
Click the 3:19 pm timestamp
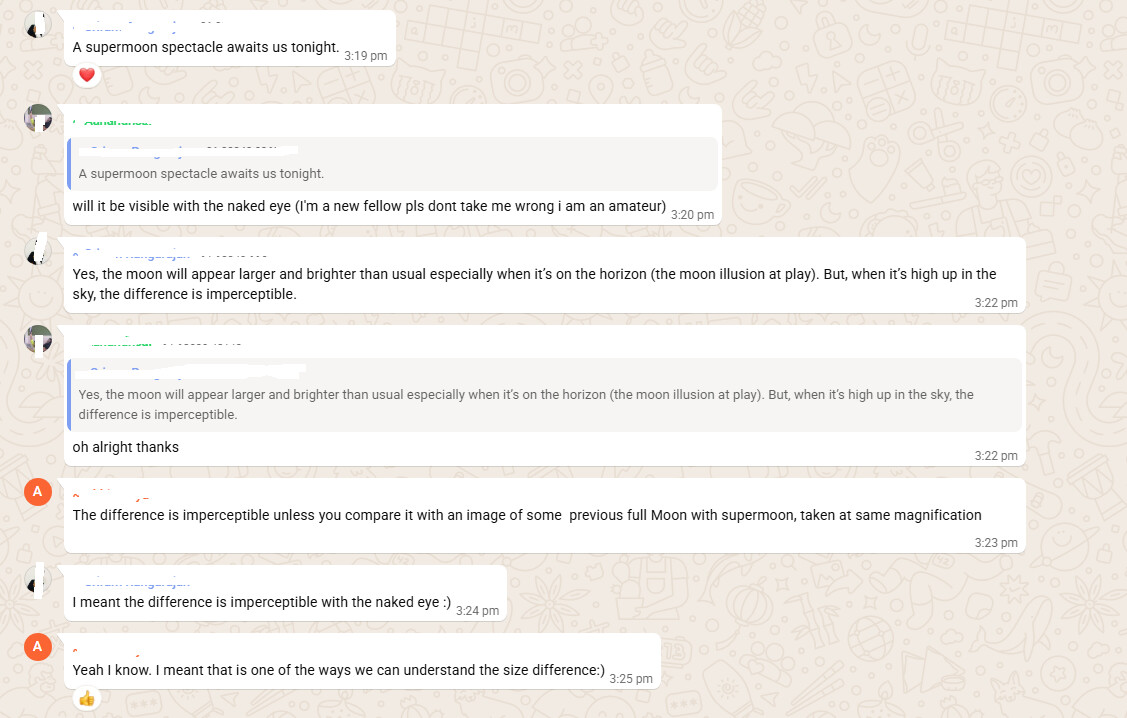pos(365,56)
